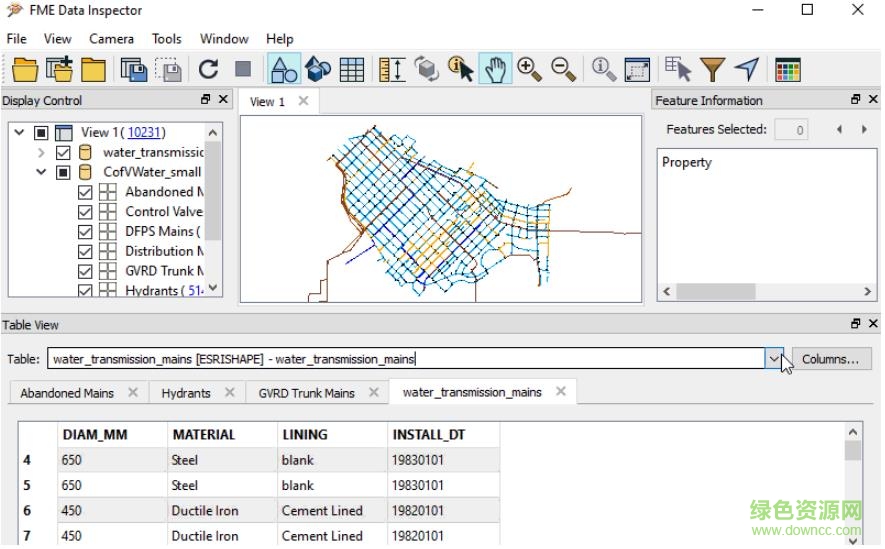Select the Pan hand tool
Image resolution: width=885 pixels, height=549 pixels.
pyautogui.click(x=495, y=69)
